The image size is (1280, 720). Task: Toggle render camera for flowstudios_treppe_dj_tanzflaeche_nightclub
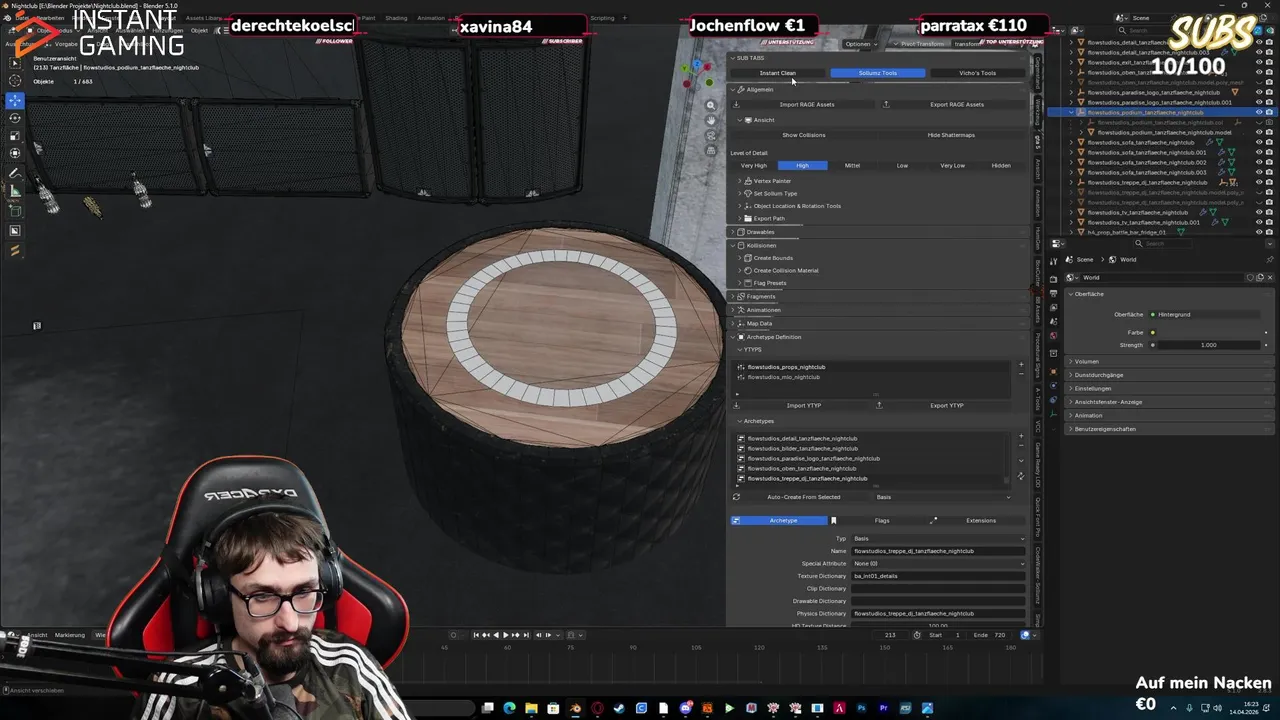1270,182
